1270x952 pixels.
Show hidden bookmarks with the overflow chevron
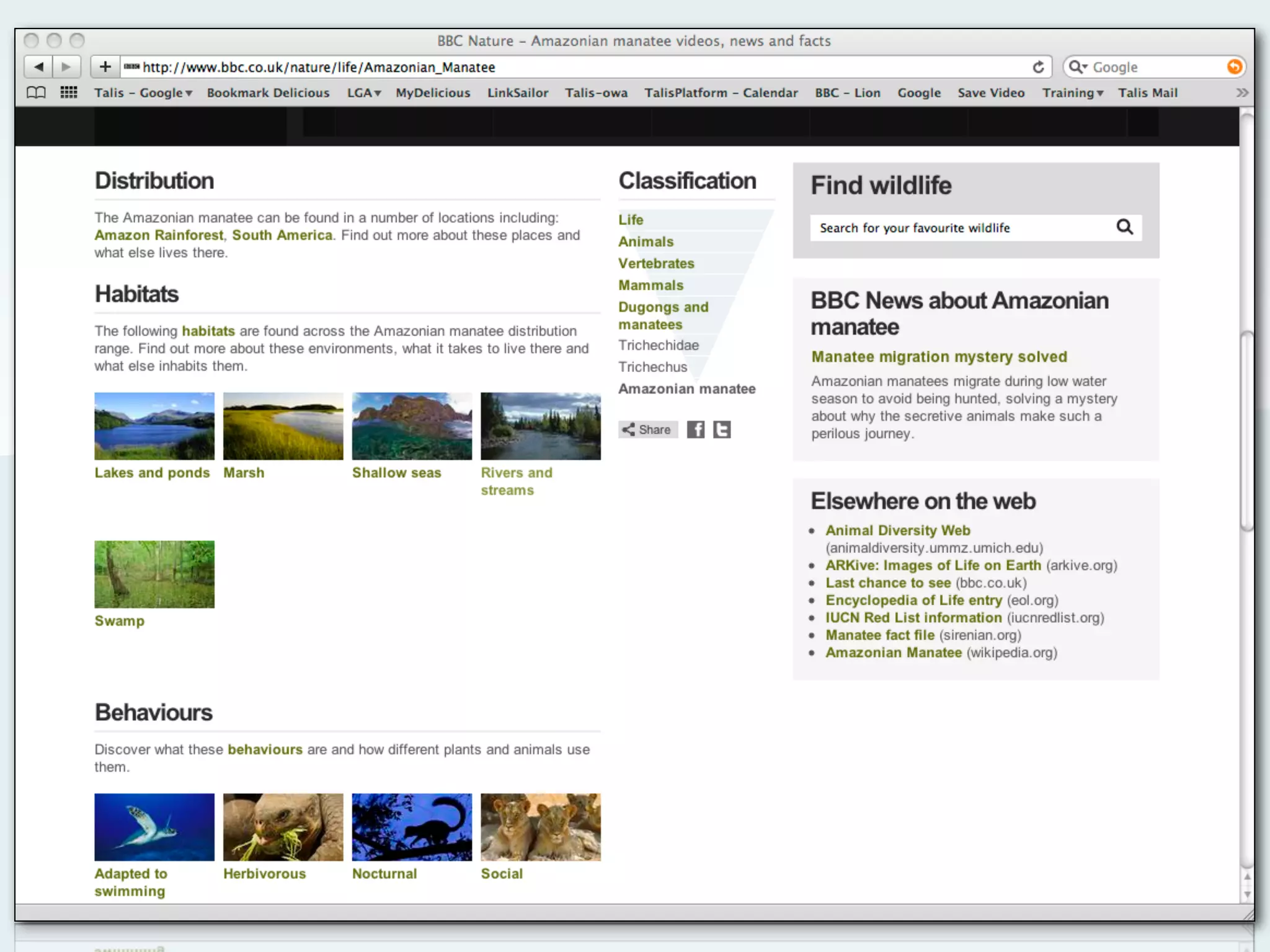1241,93
